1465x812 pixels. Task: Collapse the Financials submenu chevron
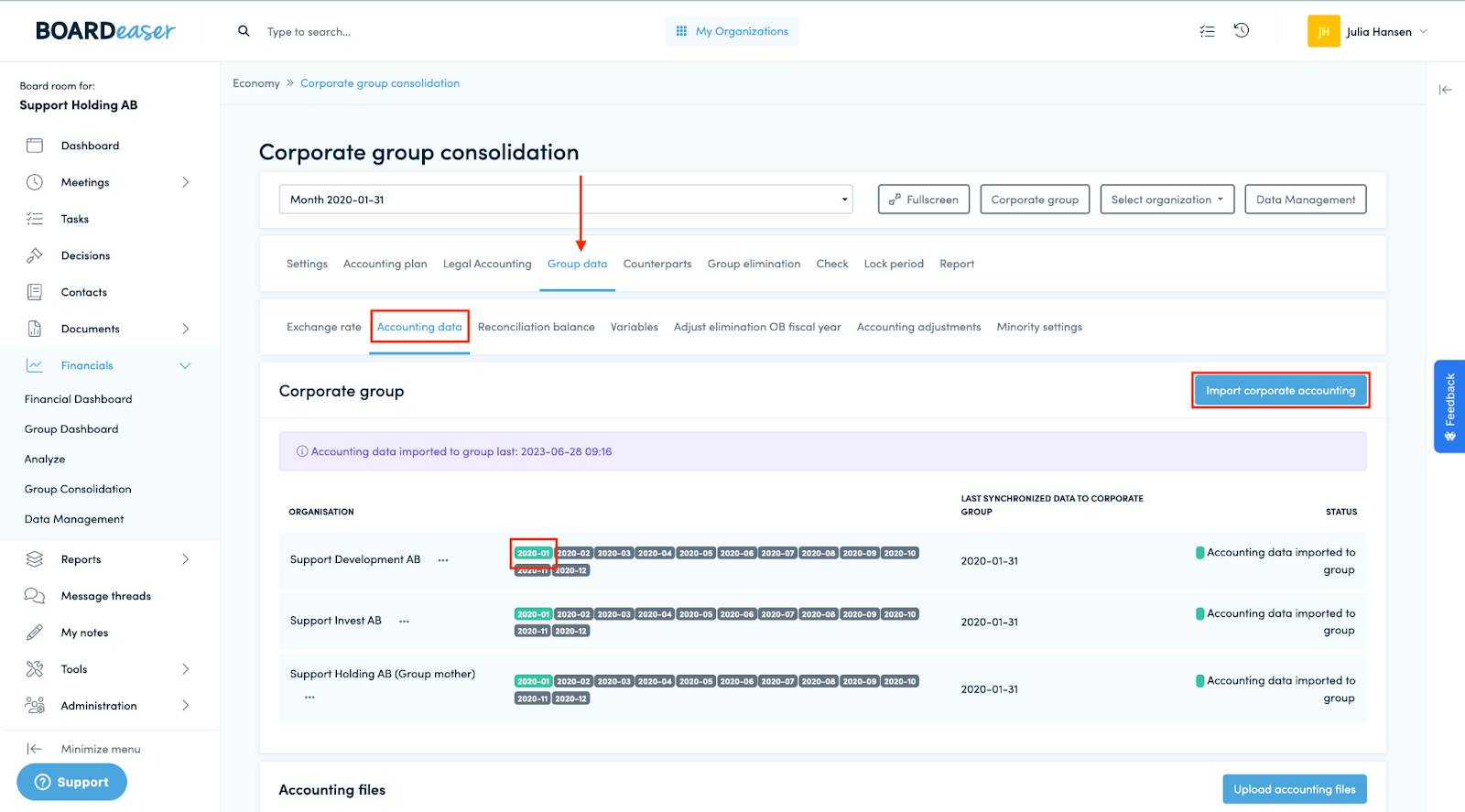point(185,365)
